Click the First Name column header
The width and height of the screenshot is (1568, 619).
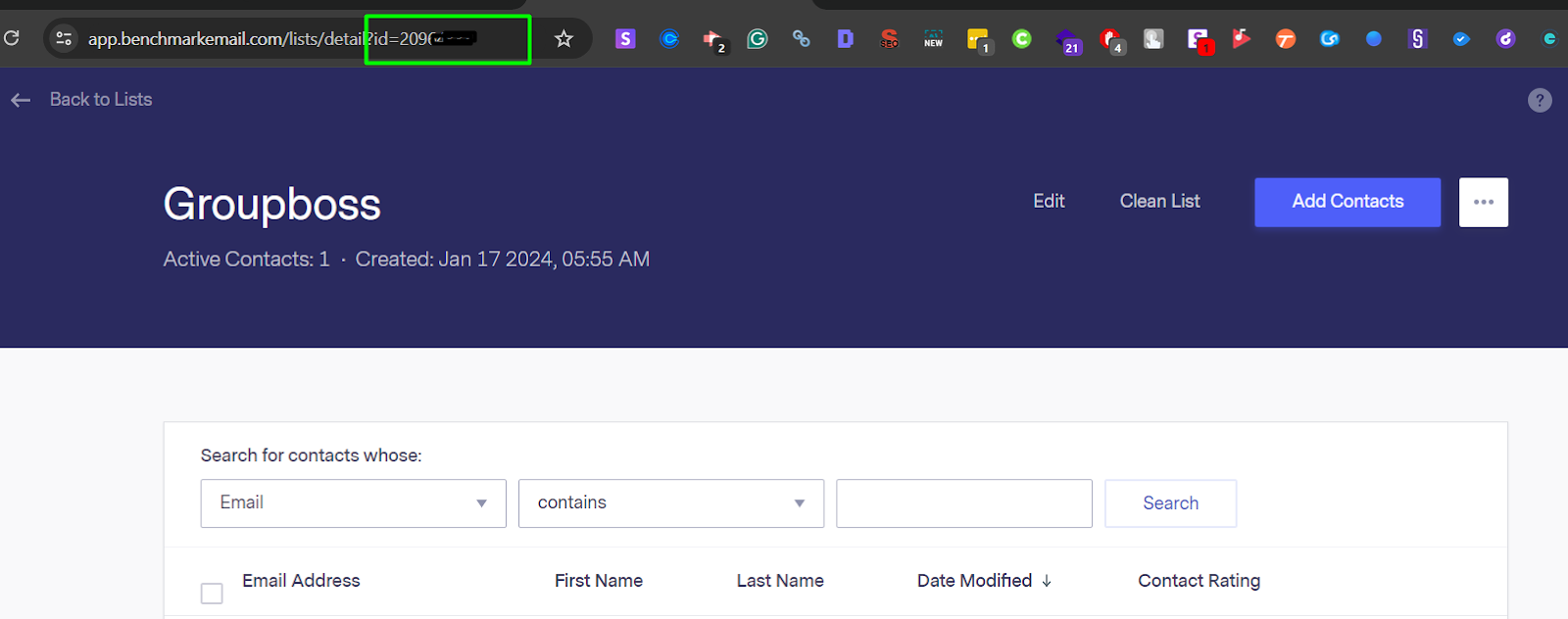click(599, 581)
